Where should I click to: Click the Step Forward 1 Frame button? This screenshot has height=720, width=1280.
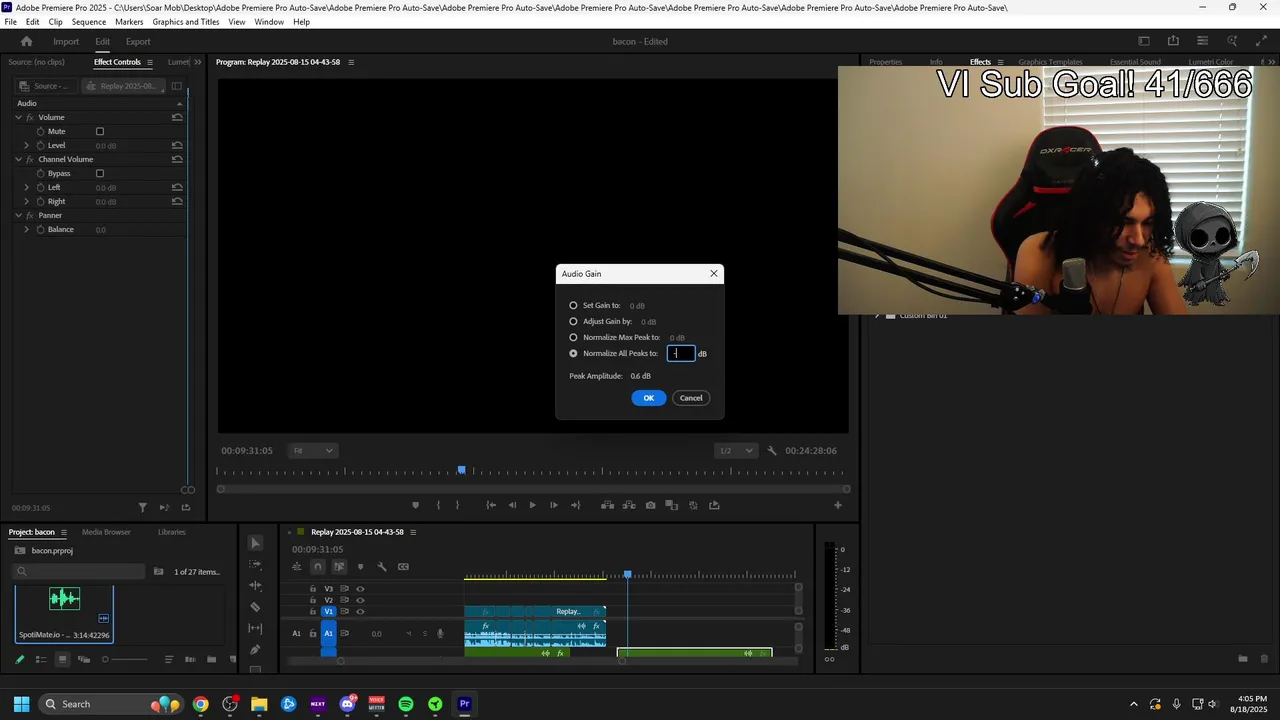[553, 505]
